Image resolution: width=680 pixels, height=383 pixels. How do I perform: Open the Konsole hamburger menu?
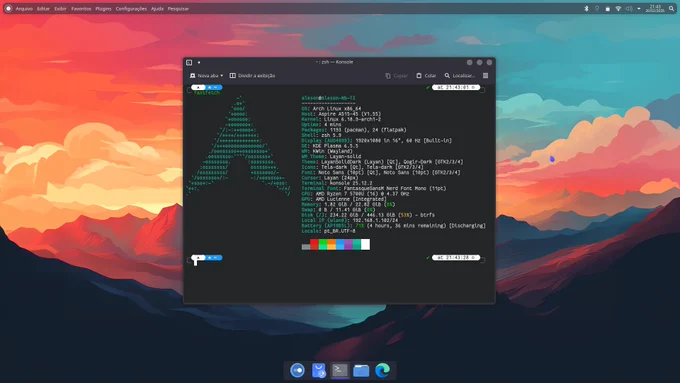point(486,75)
